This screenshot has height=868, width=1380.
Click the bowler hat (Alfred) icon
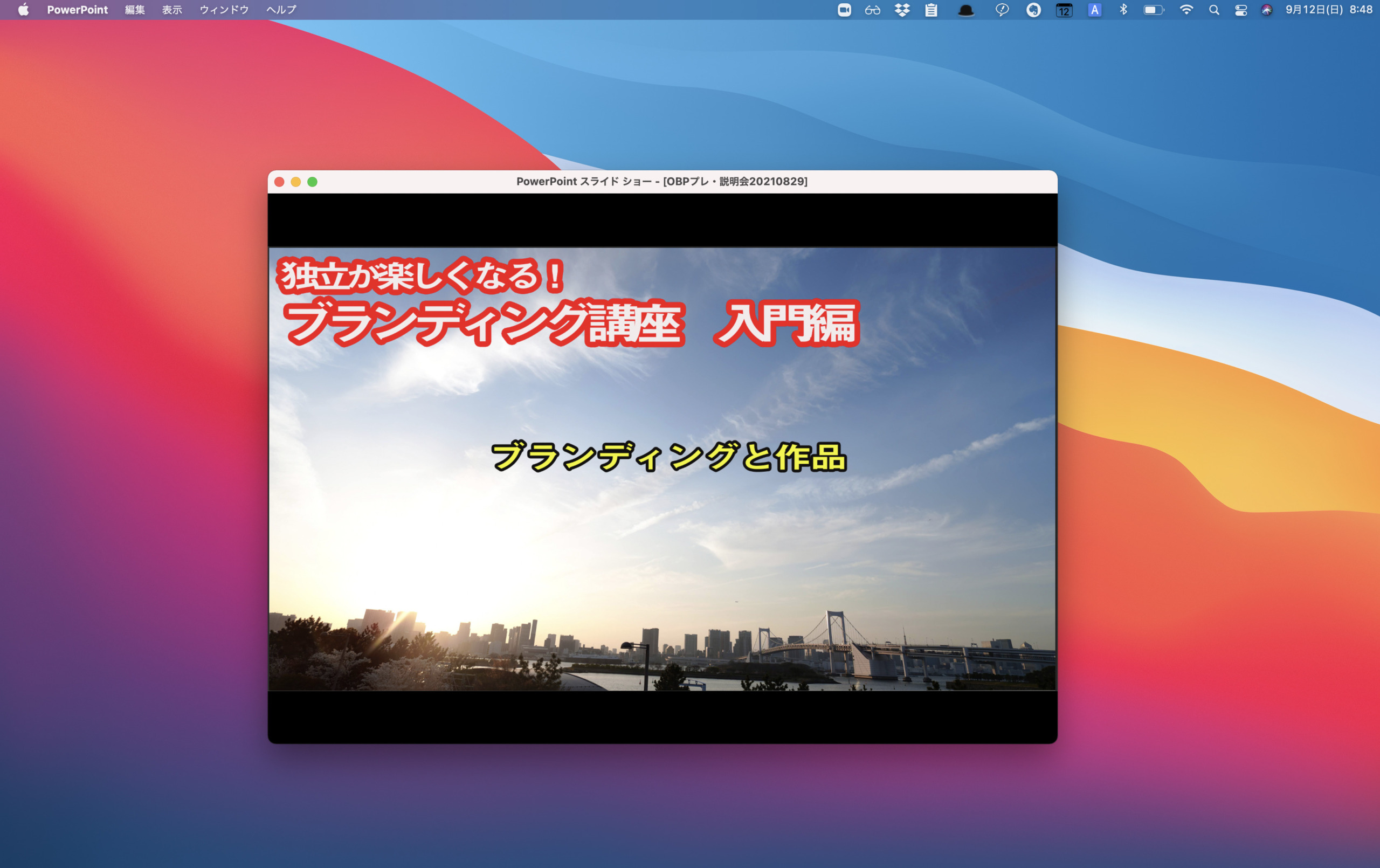tap(966, 10)
